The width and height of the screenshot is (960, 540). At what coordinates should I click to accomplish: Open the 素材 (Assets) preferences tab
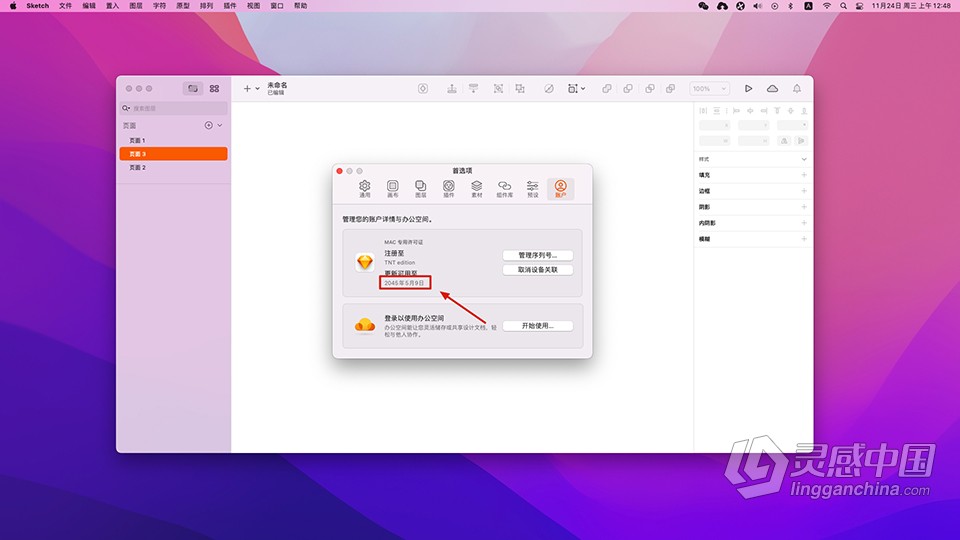[476, 189]
